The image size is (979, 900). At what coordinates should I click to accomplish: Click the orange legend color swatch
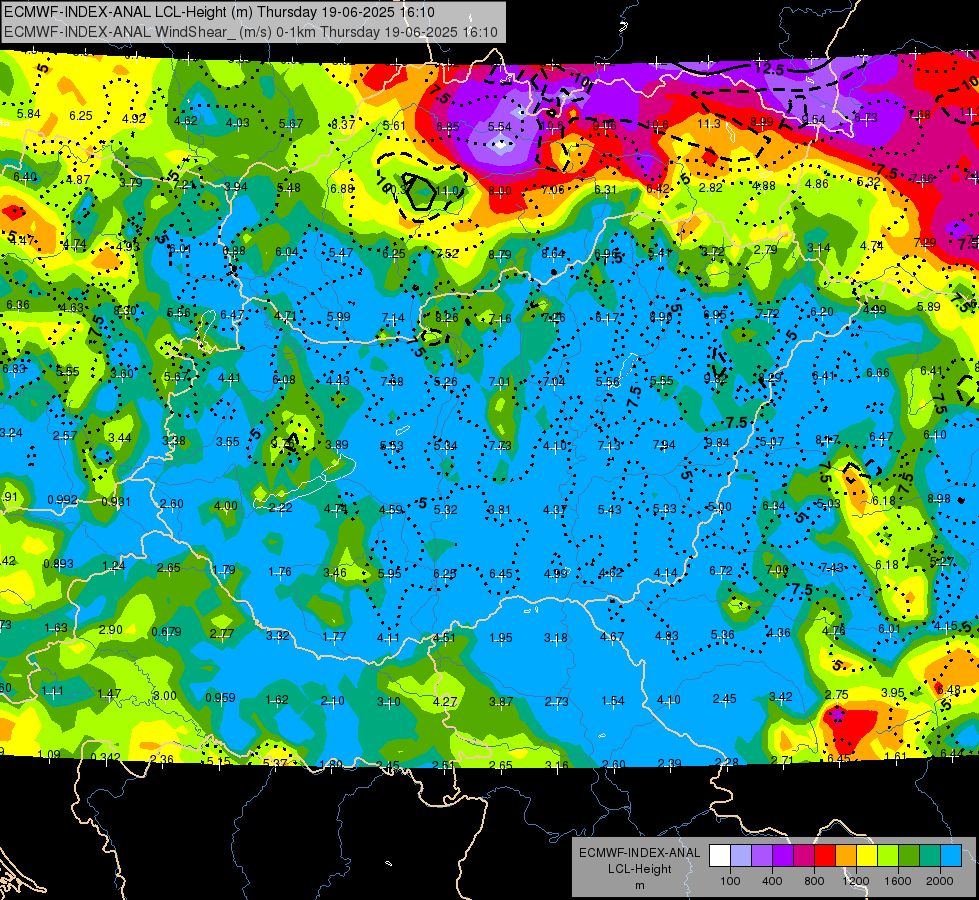(846, 856)
